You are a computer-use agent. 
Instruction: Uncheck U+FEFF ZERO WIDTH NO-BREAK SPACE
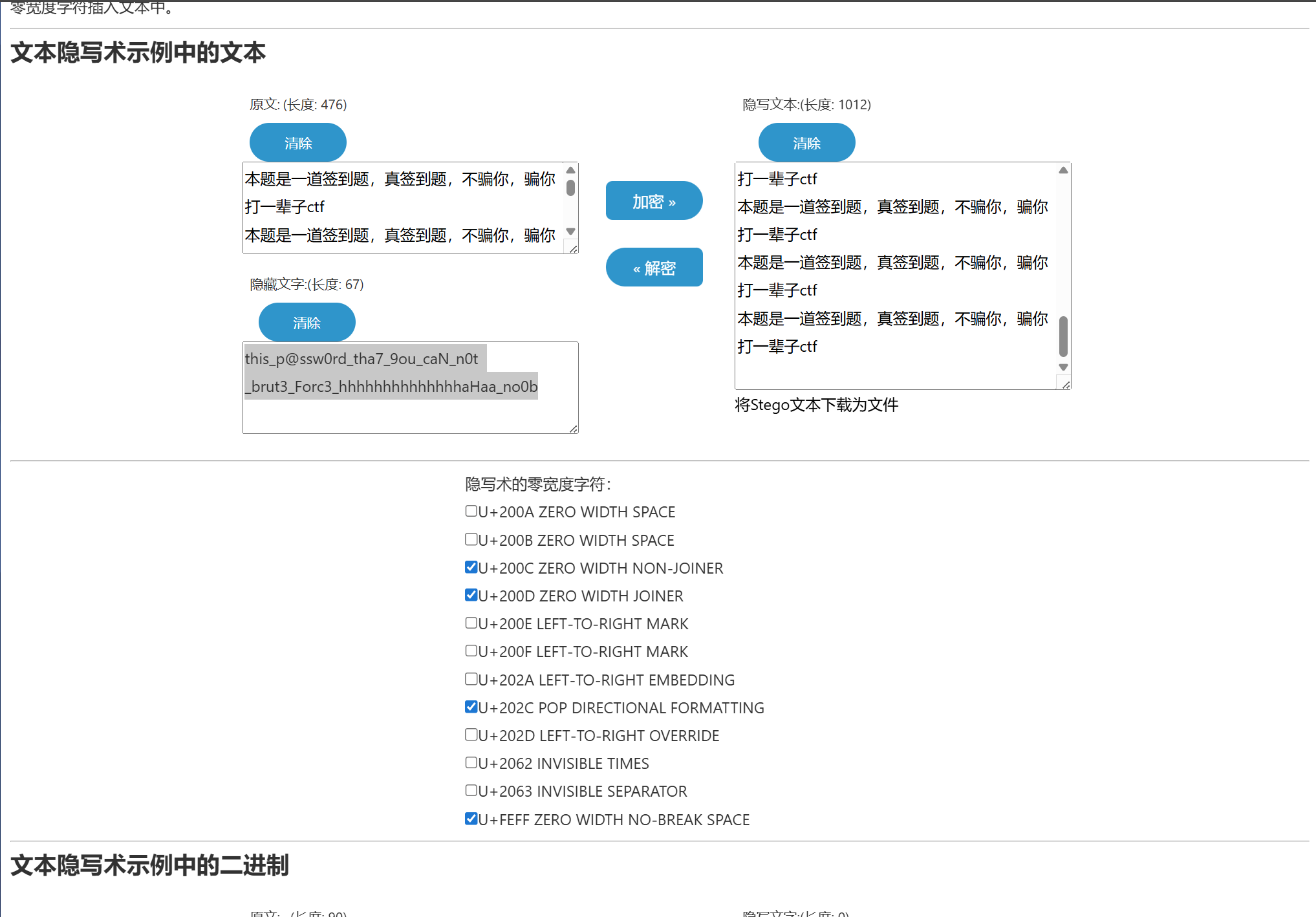click(x=471, y=819)
